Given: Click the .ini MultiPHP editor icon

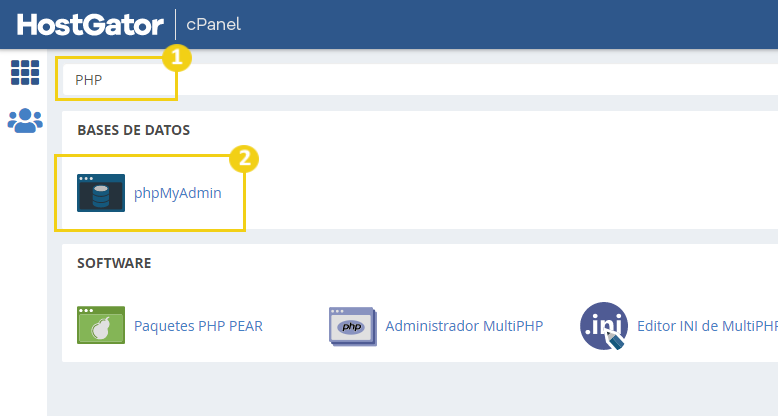Looking at the screenshot, I should click(604, 326).
